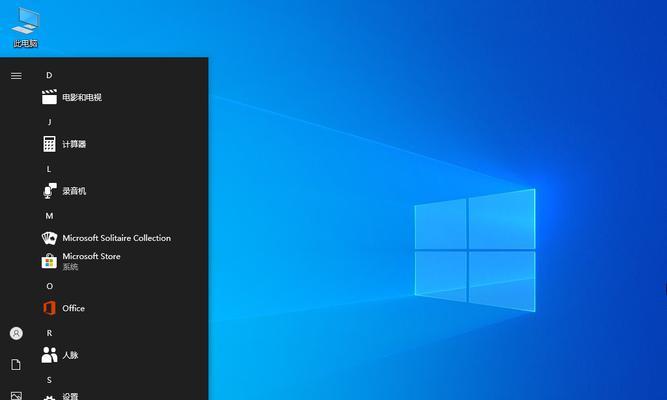Viewport: 667px width, 400px height.
Task: Click the orange Office icon
Action: pyautogui.click(x=49, y=308)
